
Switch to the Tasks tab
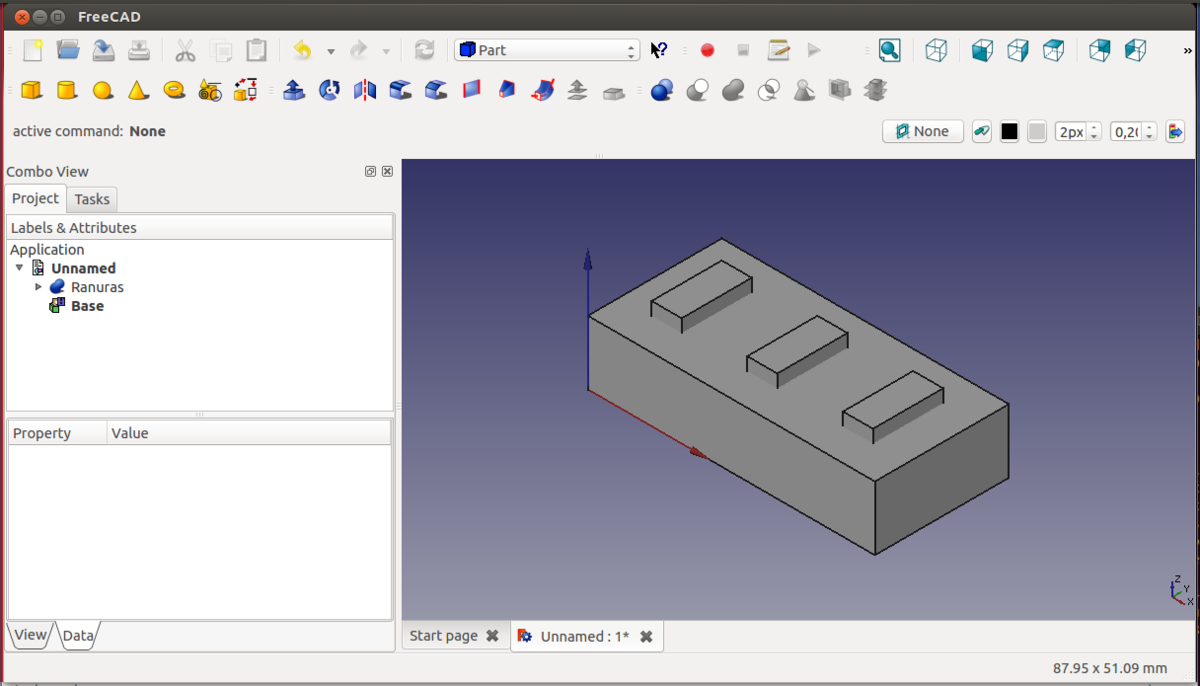click(x=92, y=199)
